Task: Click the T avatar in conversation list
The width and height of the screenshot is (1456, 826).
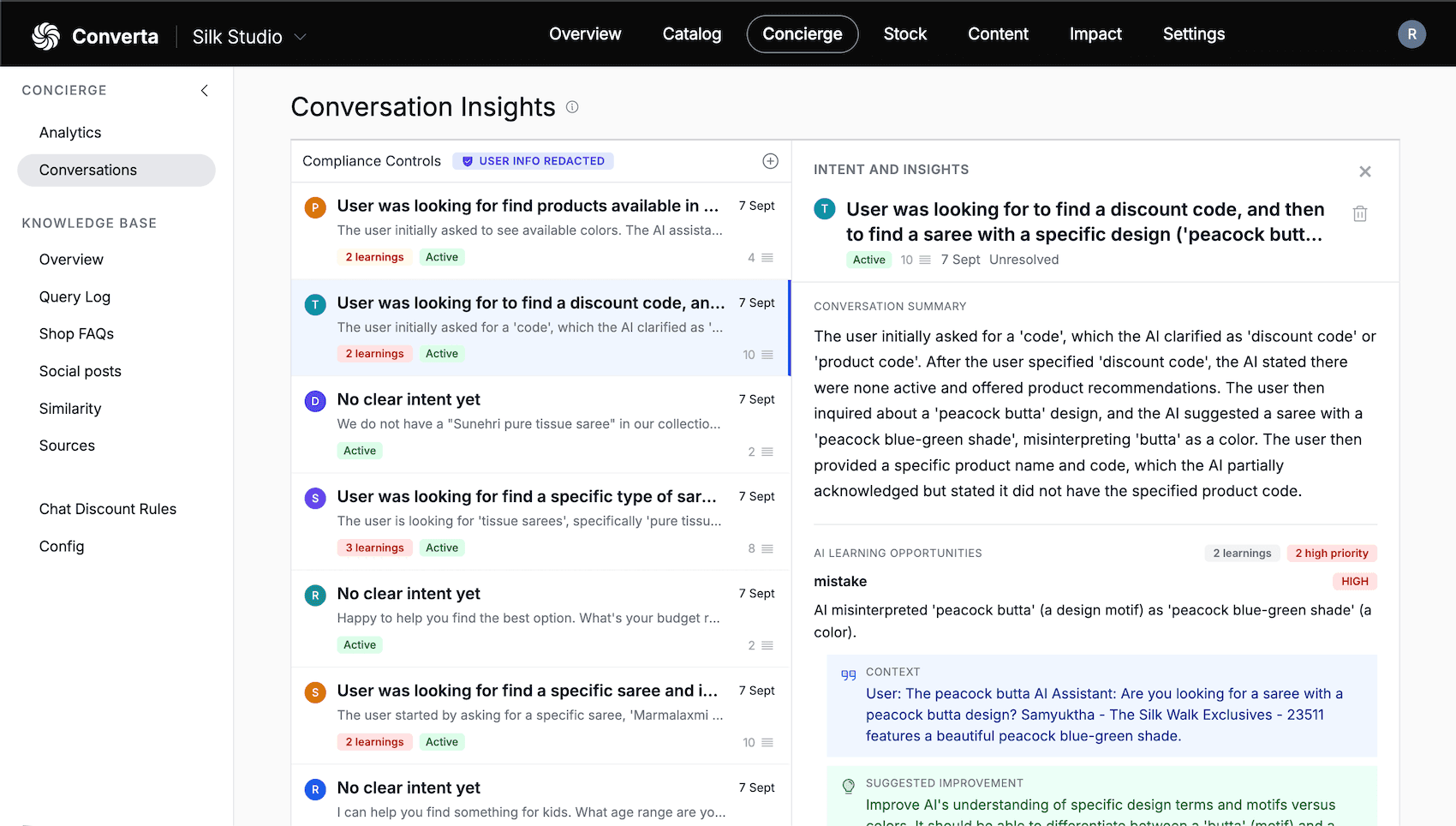Action: coord(315,304)
